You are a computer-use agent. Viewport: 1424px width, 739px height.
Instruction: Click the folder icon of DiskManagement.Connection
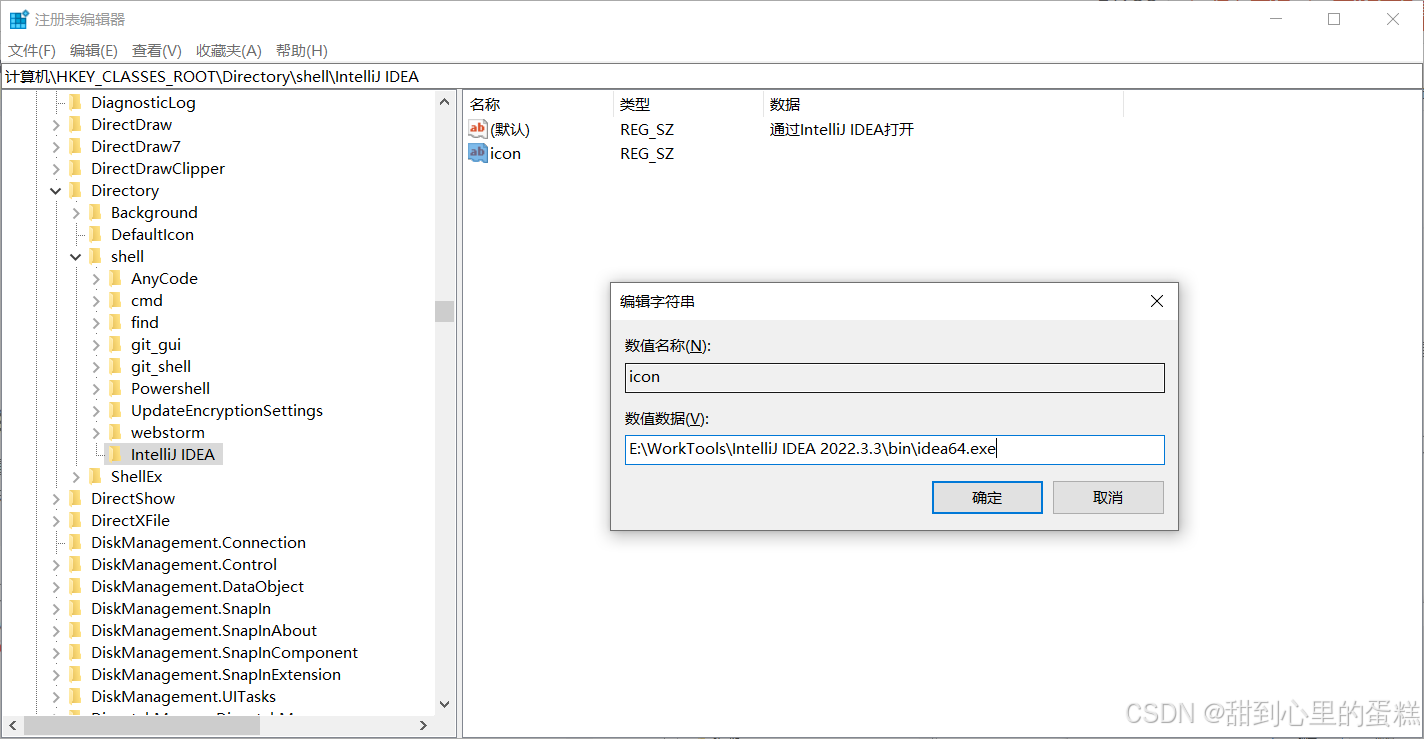tap(76, 542)
